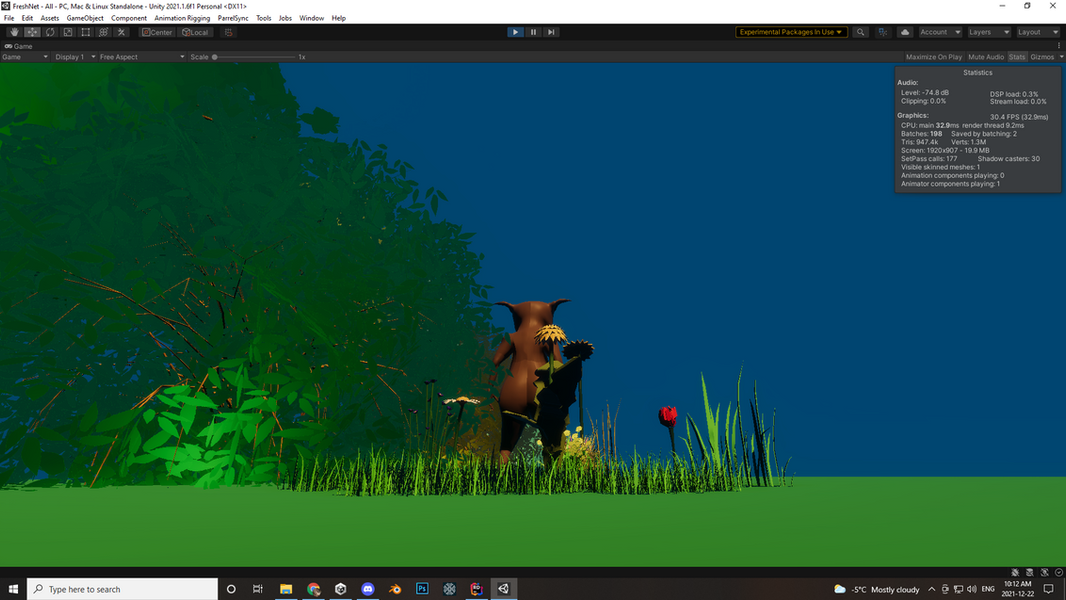Toggle handle rotation Local button
The height and width of the screenshot is (600, 1066).
coord(195,32)
